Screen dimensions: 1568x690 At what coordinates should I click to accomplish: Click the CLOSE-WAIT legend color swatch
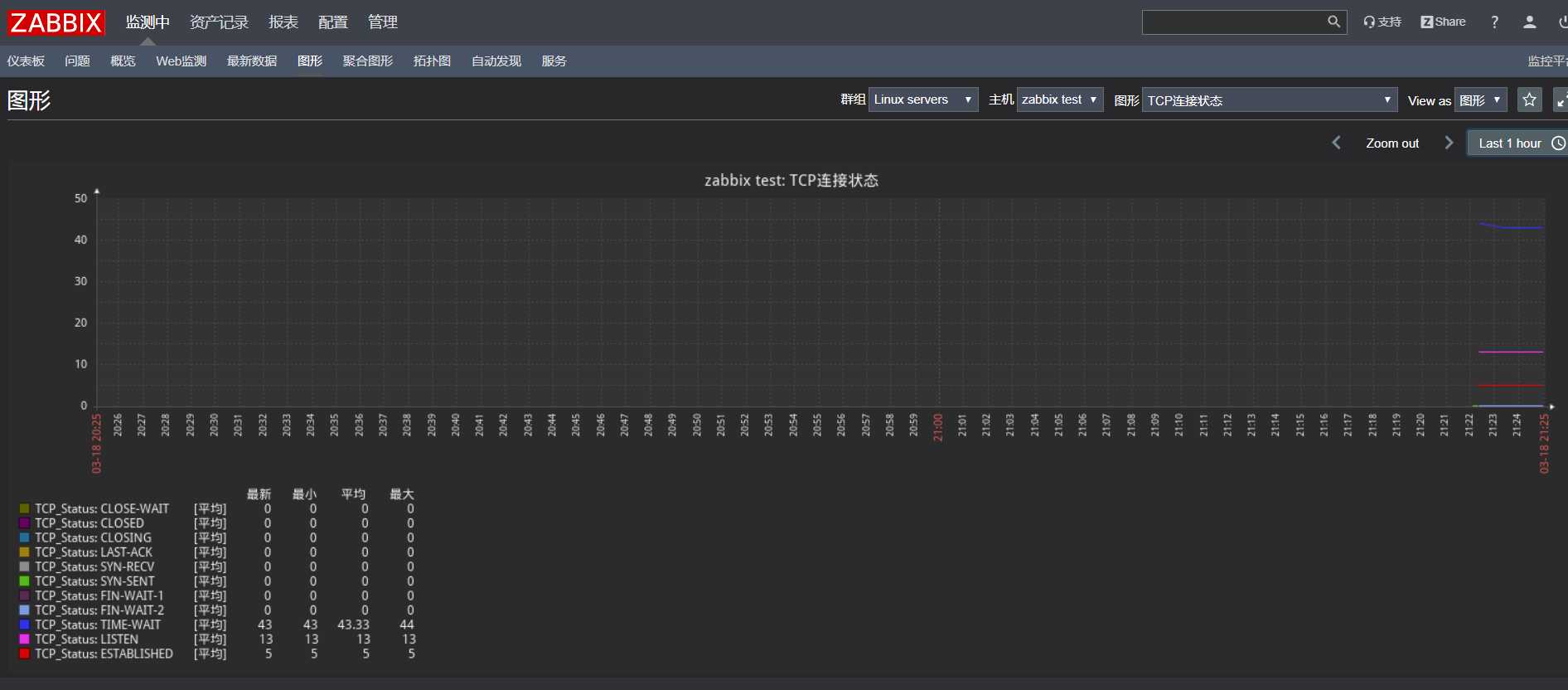coord(24,508)
